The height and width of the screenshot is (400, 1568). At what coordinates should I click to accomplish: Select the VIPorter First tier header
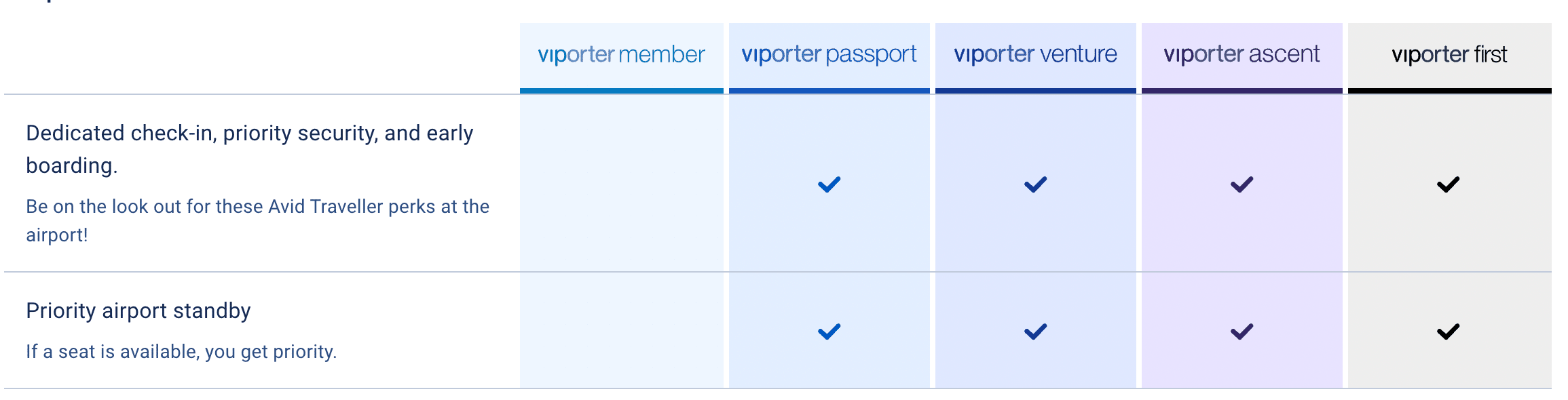1449,54
